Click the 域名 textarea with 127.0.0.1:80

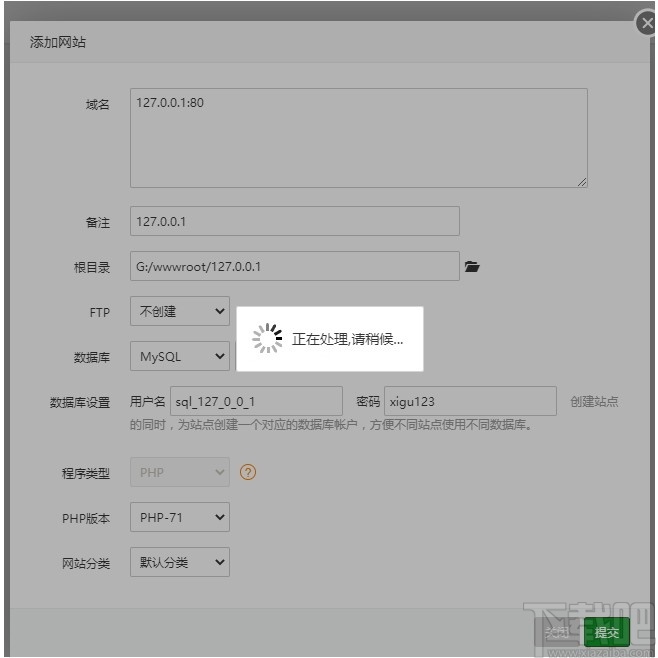point(359,138)
